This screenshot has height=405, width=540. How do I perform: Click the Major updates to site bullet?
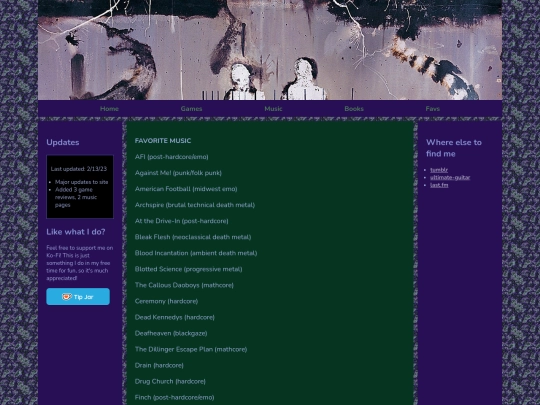[x=82, y=182]
